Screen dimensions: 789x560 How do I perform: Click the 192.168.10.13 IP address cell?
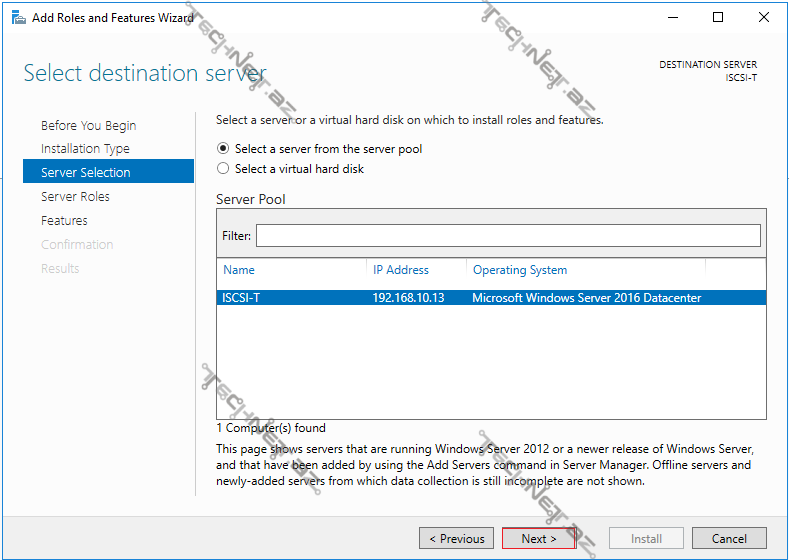click(x=408, y=298)
